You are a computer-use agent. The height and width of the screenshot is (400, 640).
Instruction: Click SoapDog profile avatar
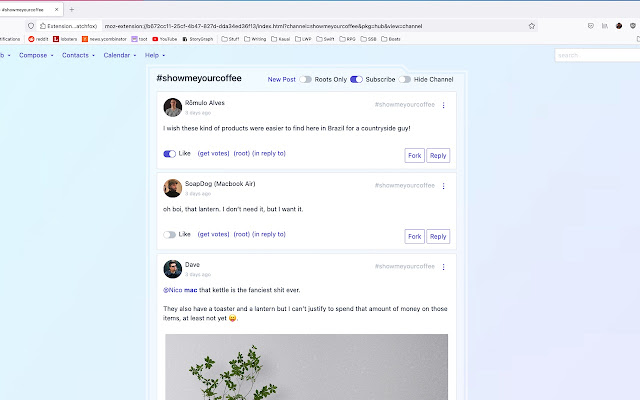[x=173, y=188]
